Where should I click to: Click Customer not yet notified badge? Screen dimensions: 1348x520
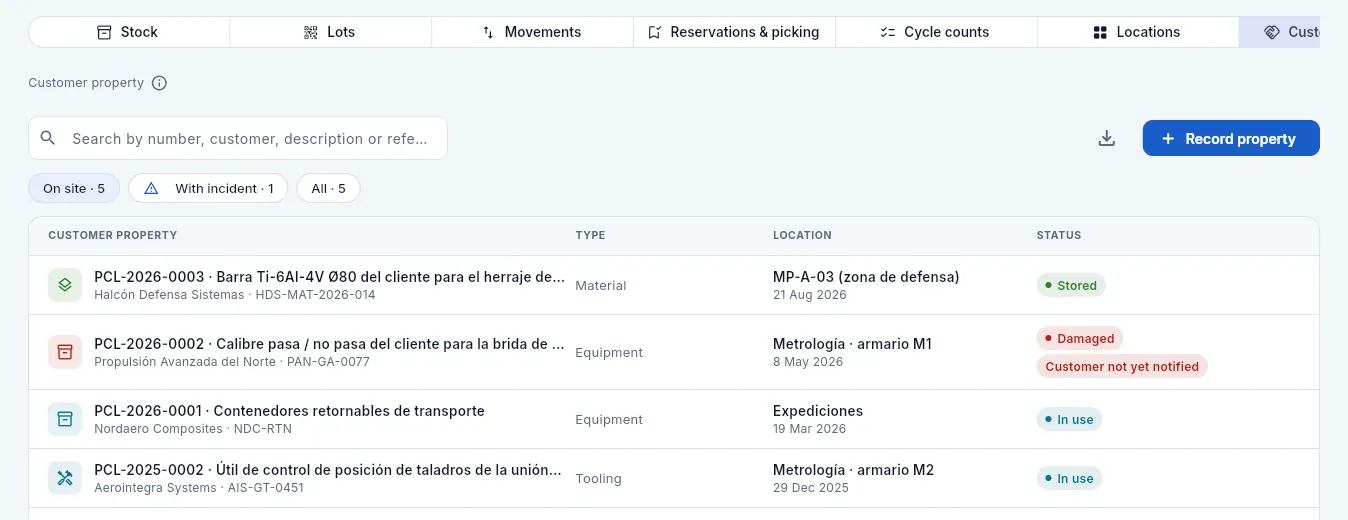(x=1122, y=366)
